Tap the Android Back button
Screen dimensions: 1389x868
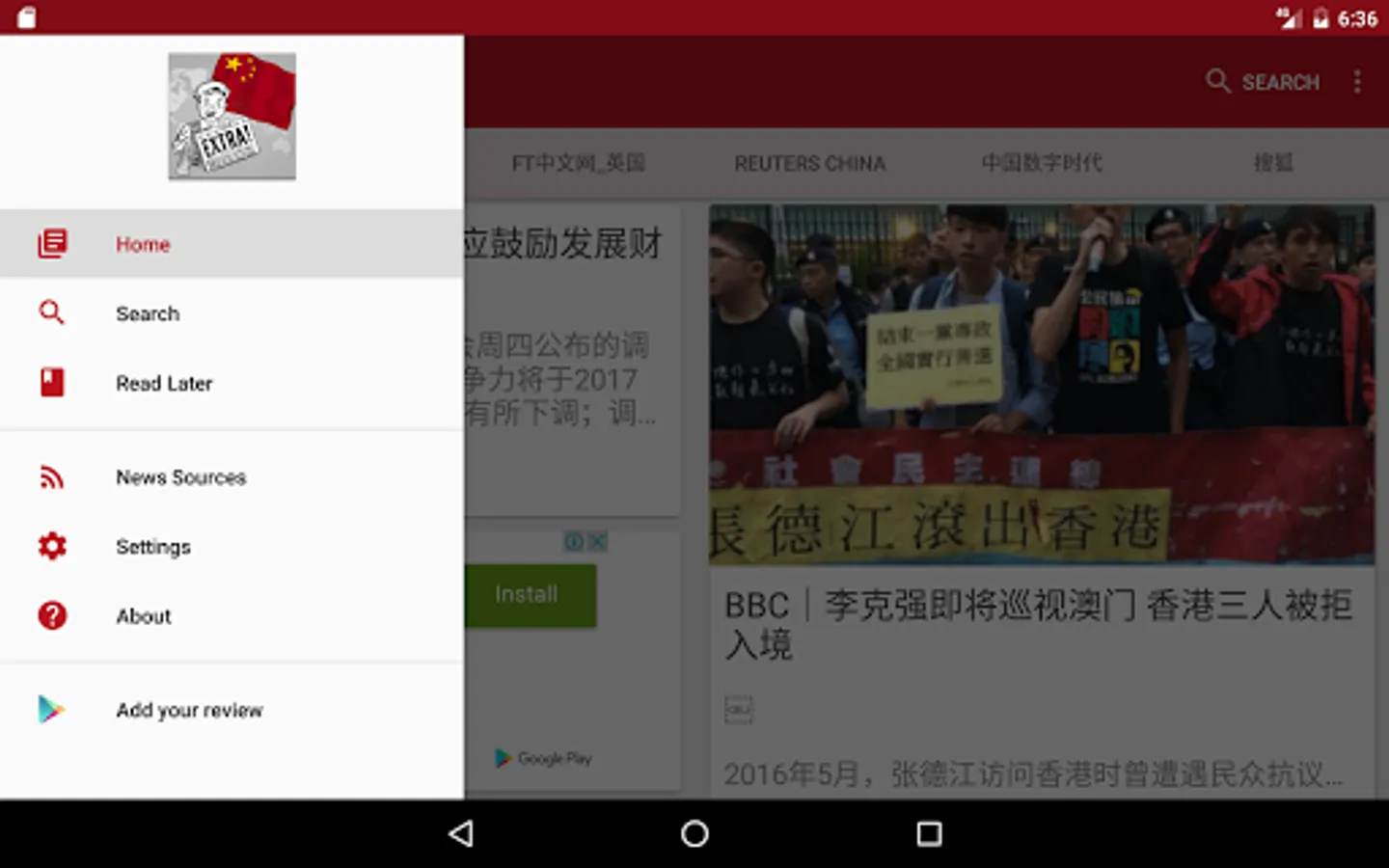(461, 833)
